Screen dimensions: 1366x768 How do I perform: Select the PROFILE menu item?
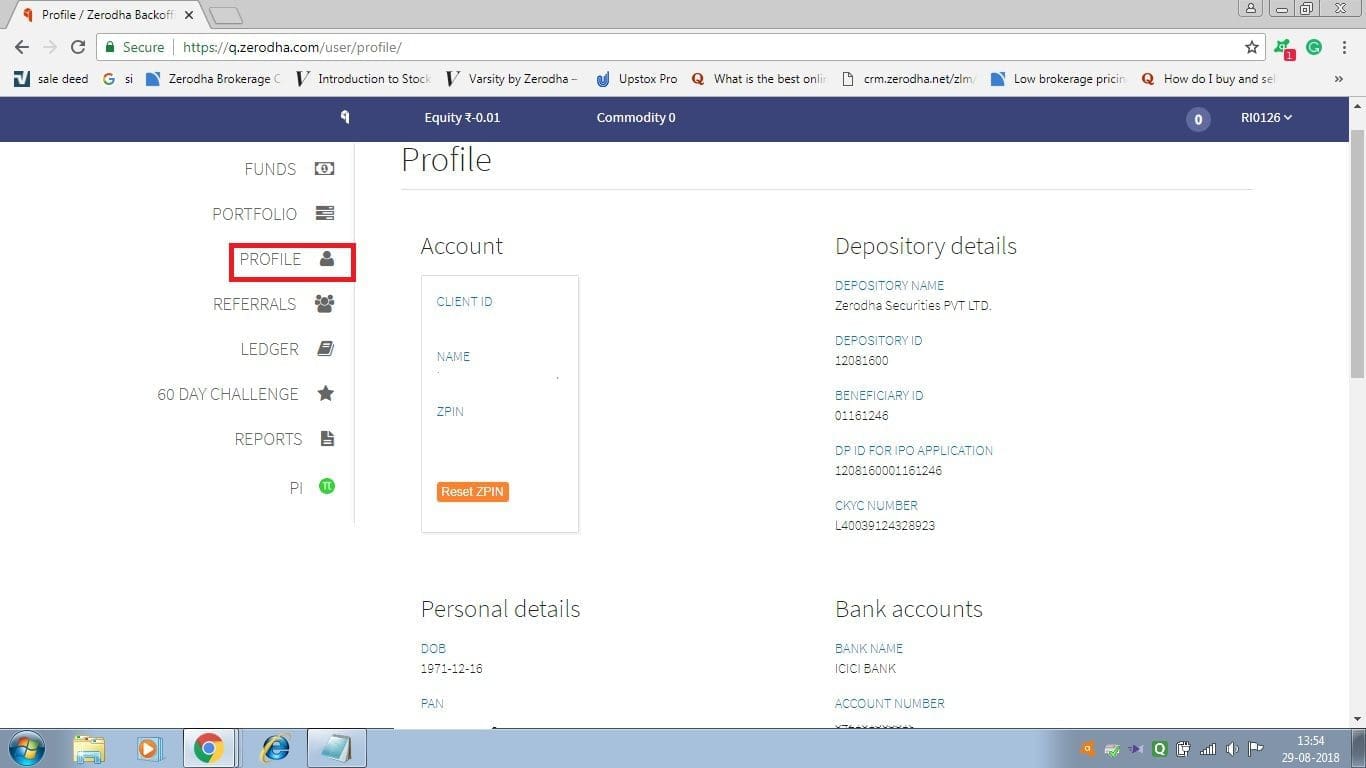pos(270,259)
